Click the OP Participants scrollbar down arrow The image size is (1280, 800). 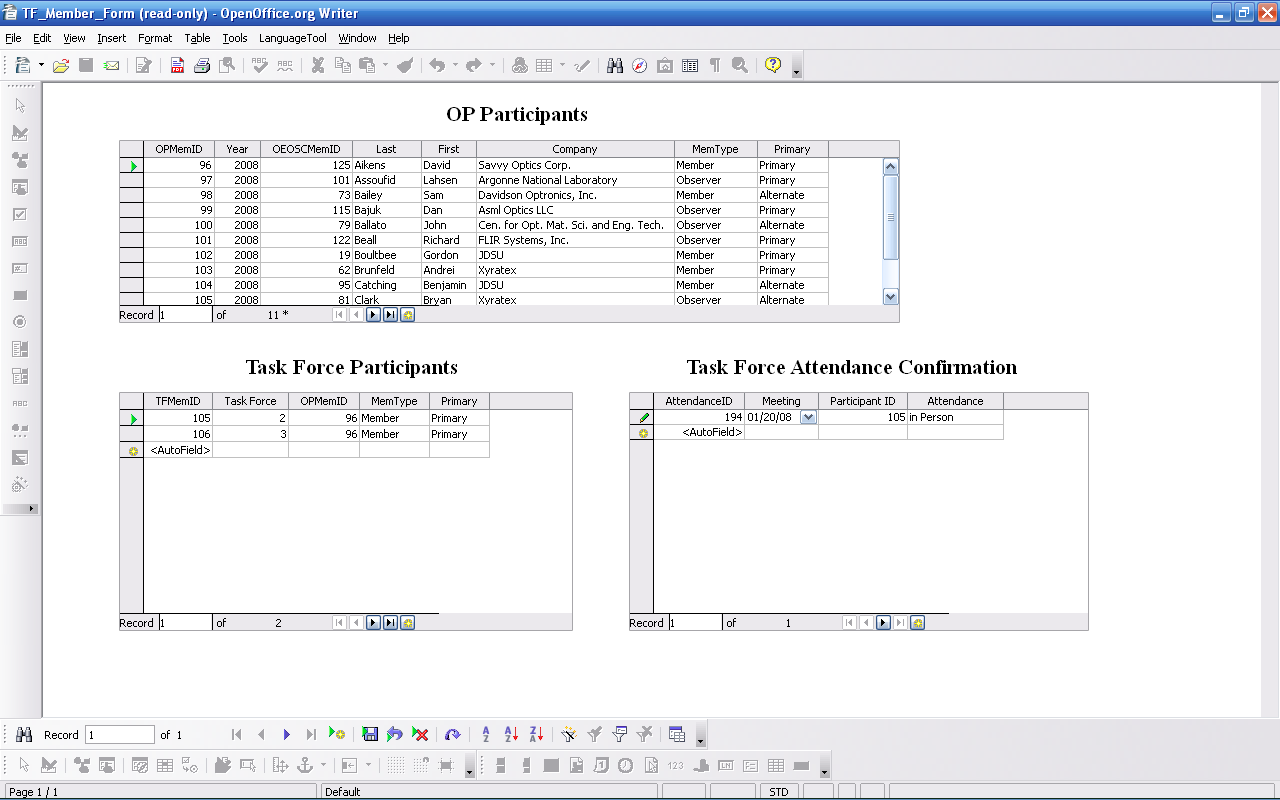coord(890,297)
